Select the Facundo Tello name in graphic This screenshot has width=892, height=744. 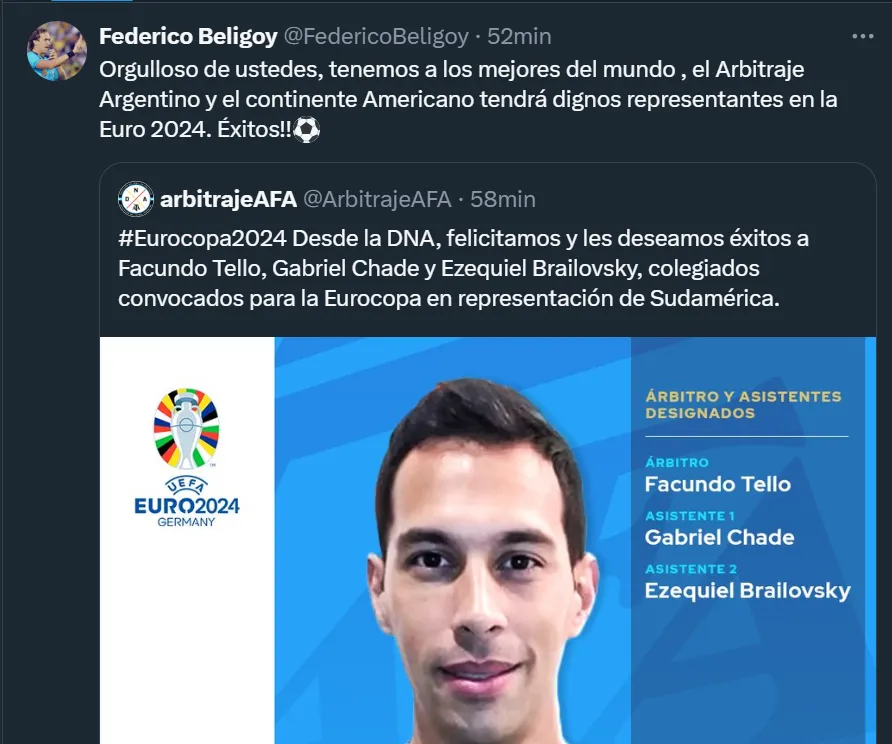point(717,484)
